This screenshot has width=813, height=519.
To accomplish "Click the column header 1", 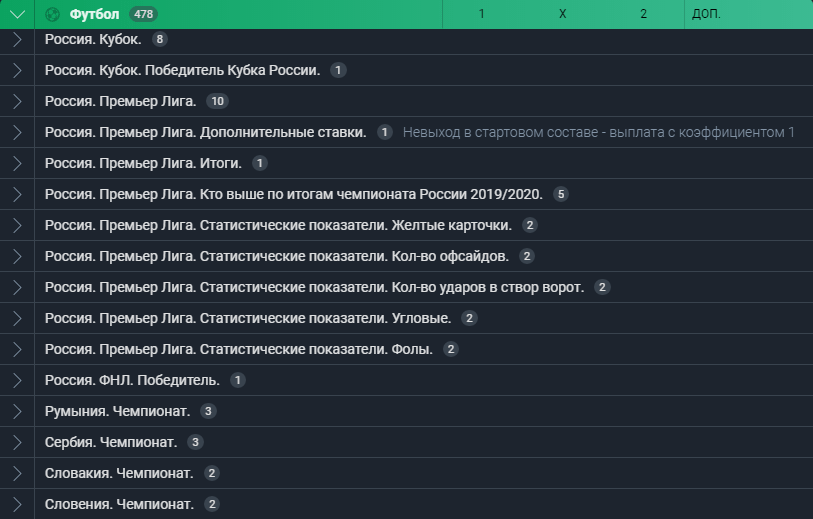I will (x=482, y=14).
